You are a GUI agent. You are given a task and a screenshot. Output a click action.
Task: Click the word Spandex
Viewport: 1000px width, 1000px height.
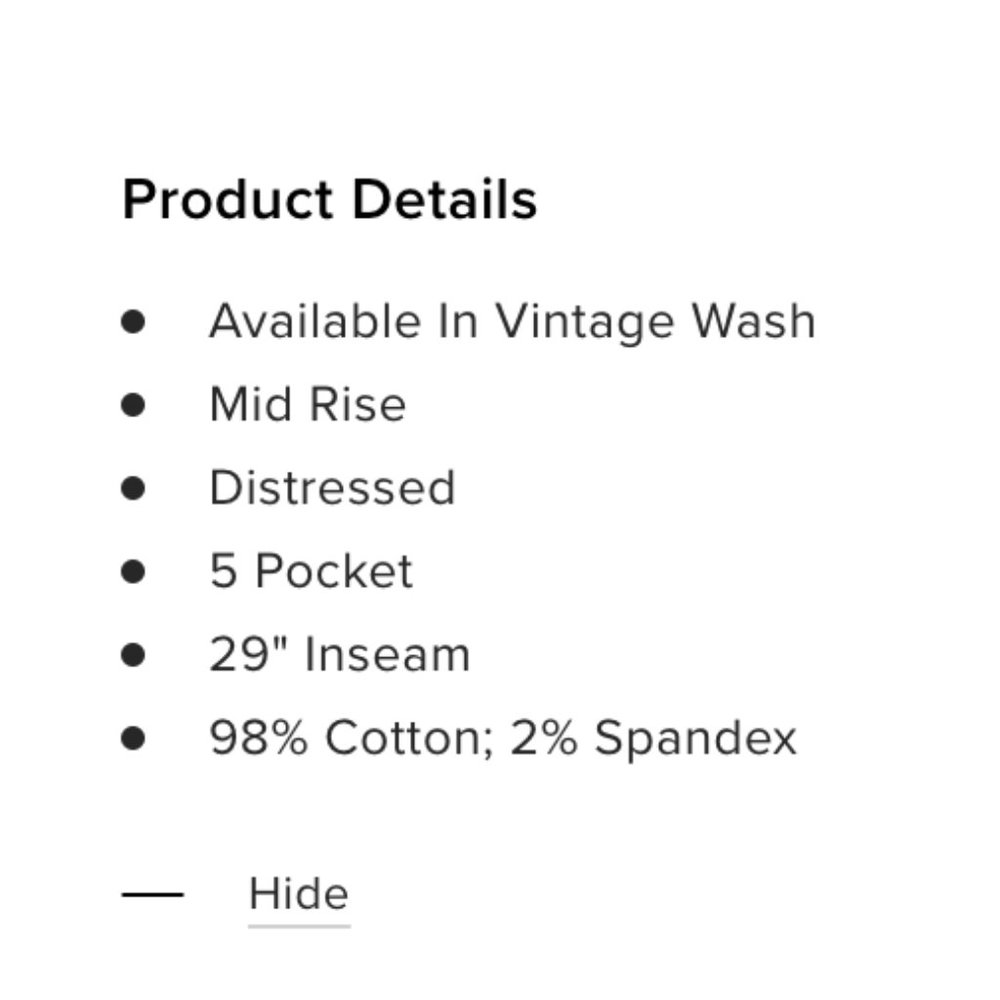click(696, 738)
